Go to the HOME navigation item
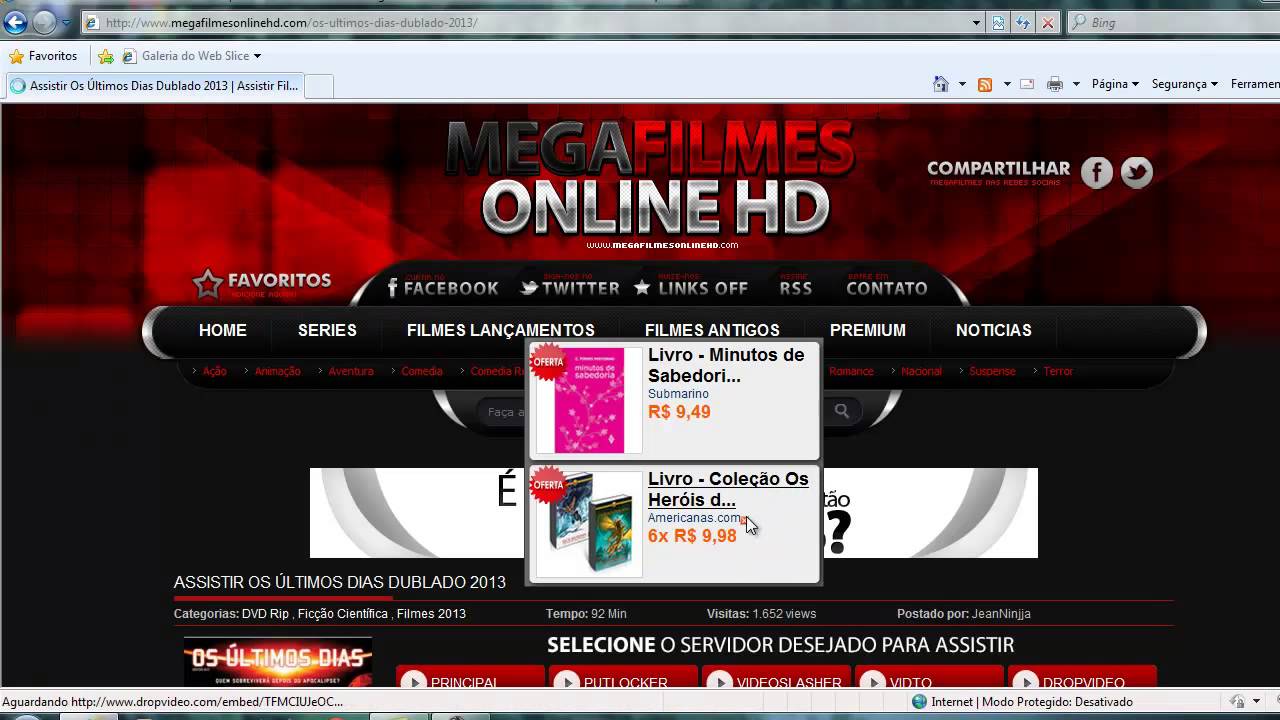Image resolution: width=1280 pixels, height=720 pixels. (x=222, y=330)
